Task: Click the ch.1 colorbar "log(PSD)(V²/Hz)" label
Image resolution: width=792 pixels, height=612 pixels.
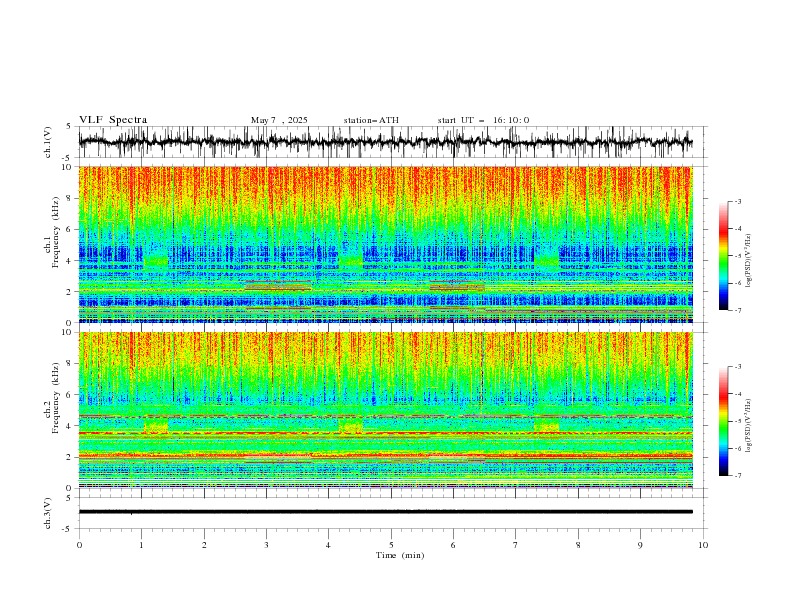Action: click(x=748, y=261)
